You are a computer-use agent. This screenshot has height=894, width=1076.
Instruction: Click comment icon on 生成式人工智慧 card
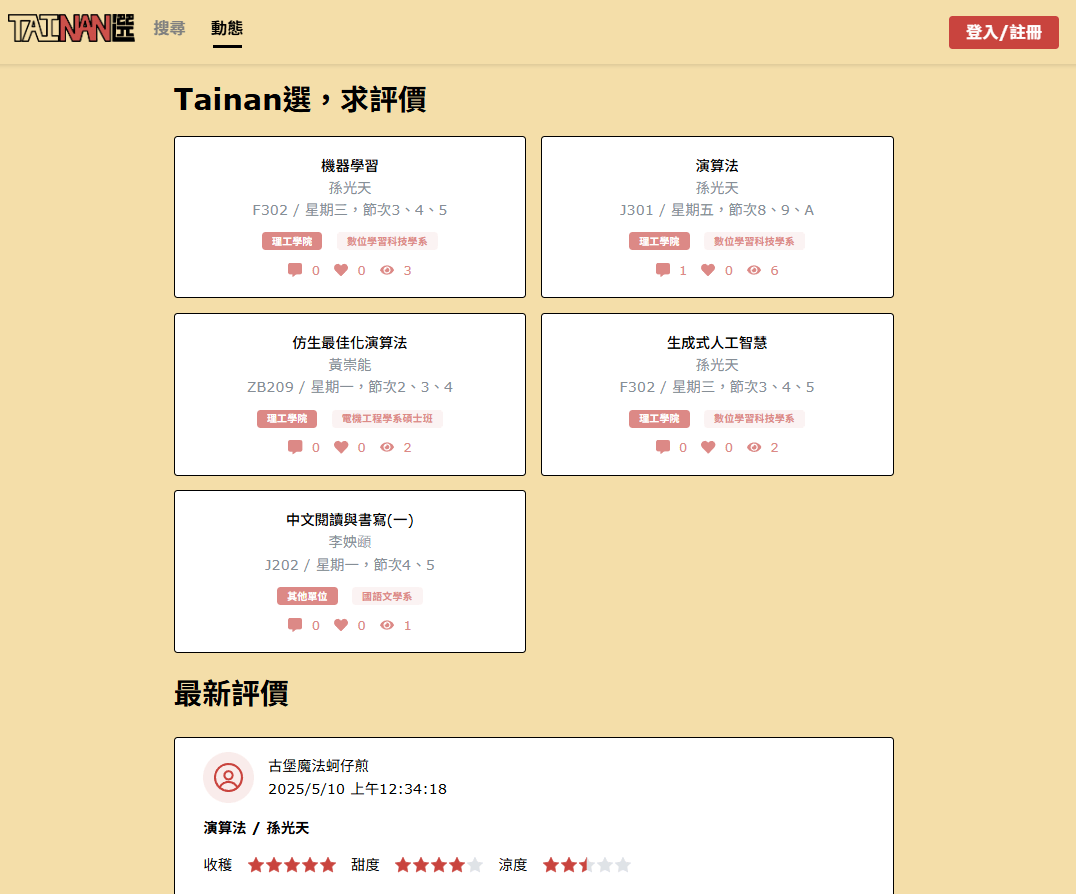pyautogui.click(x=663, y=447)
